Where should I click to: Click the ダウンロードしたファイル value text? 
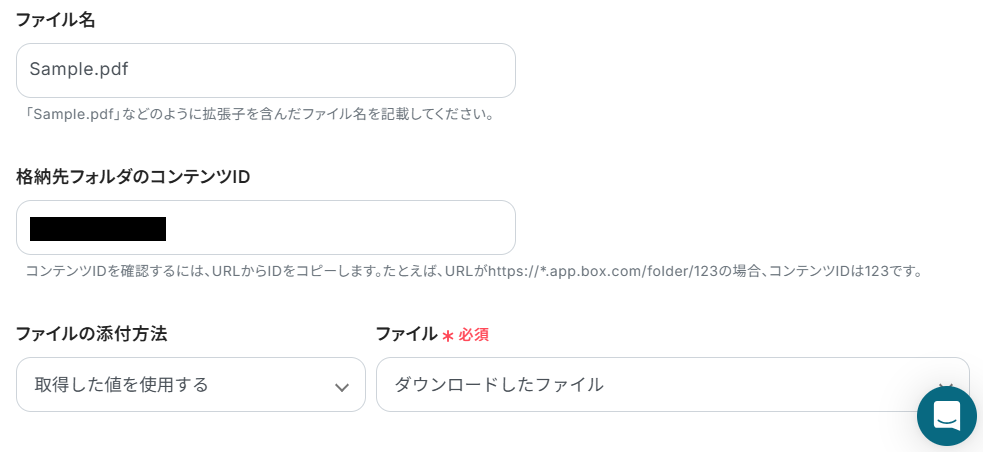click(499, 385)
